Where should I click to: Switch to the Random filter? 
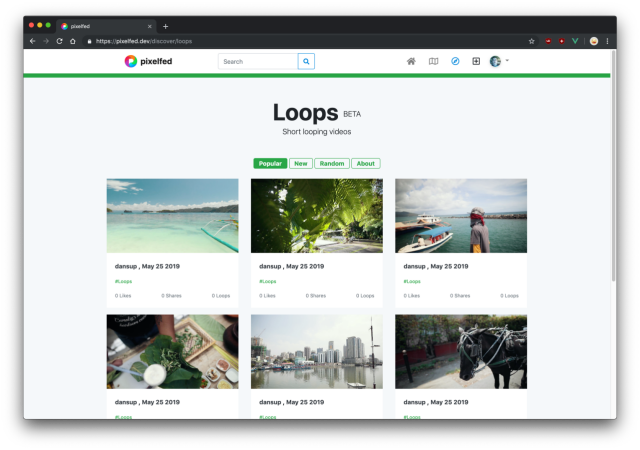[332, 163]
